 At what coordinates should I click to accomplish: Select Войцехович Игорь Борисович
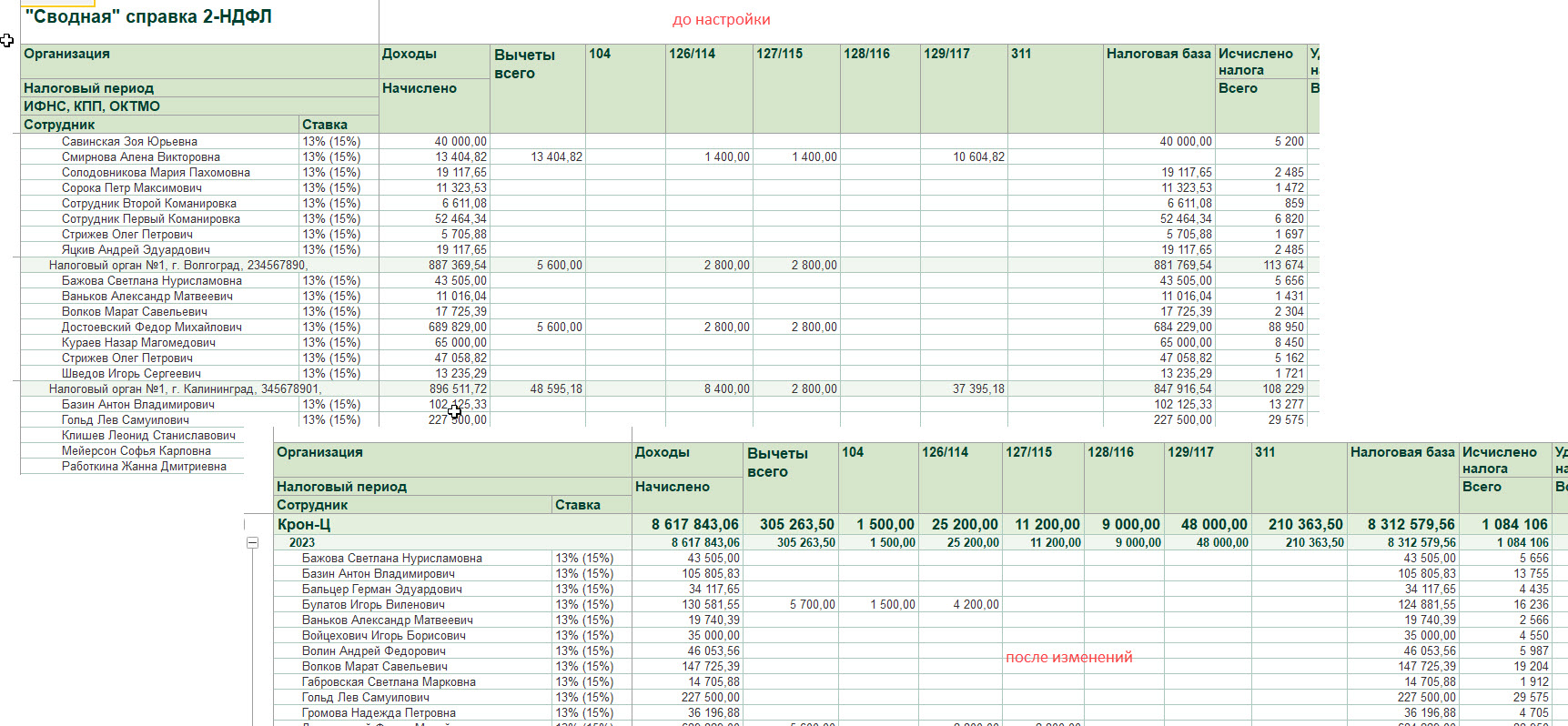point(384,635)
